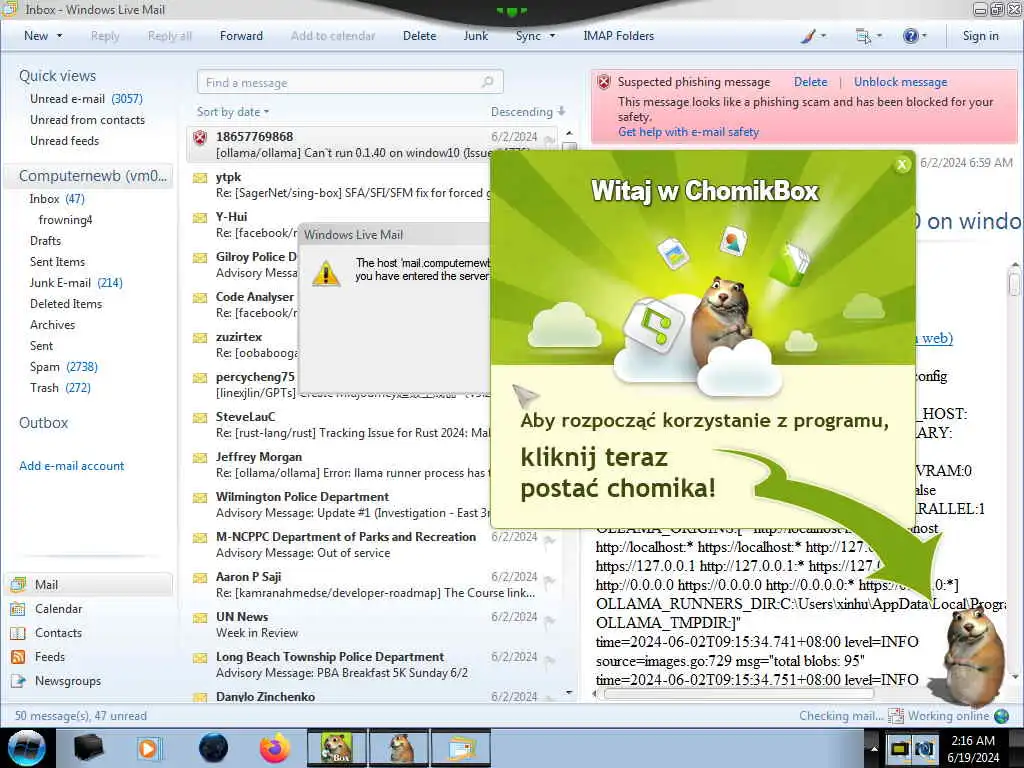Image resolution: width=1024 pixels, height=768 pixels.
Task: Open the frowning4 subfolder
Action: (x=65, y=219)
